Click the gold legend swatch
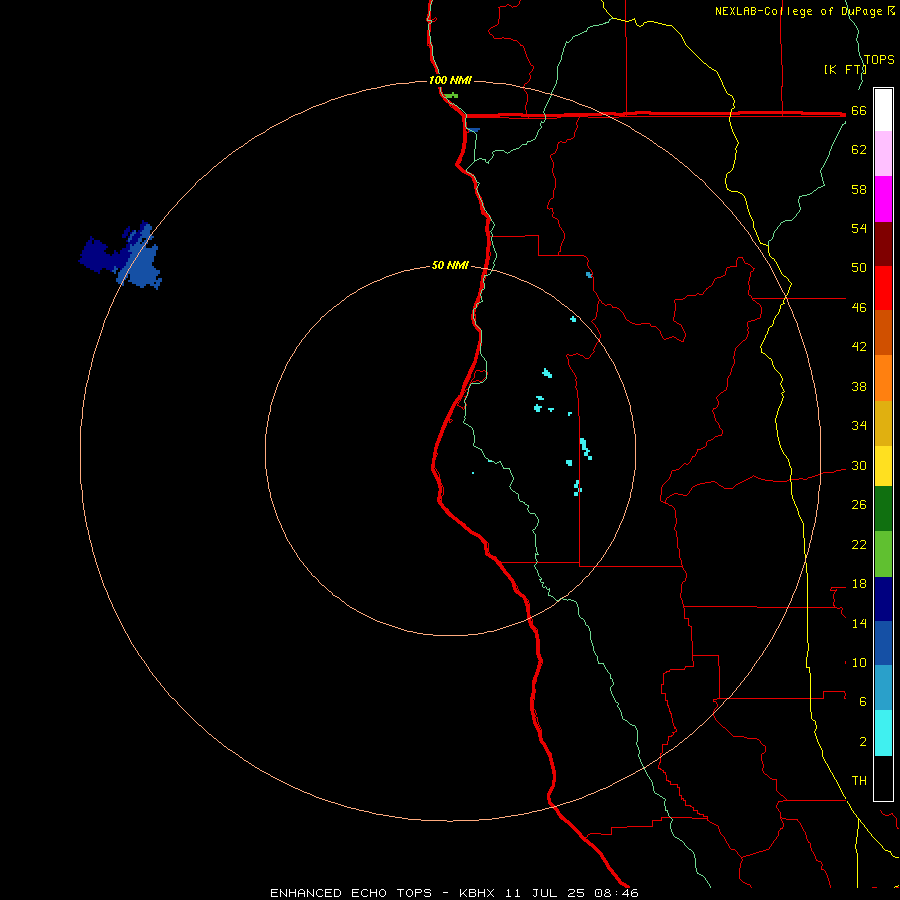This screenshot has width=900, height=900. (x=883, y=423)
